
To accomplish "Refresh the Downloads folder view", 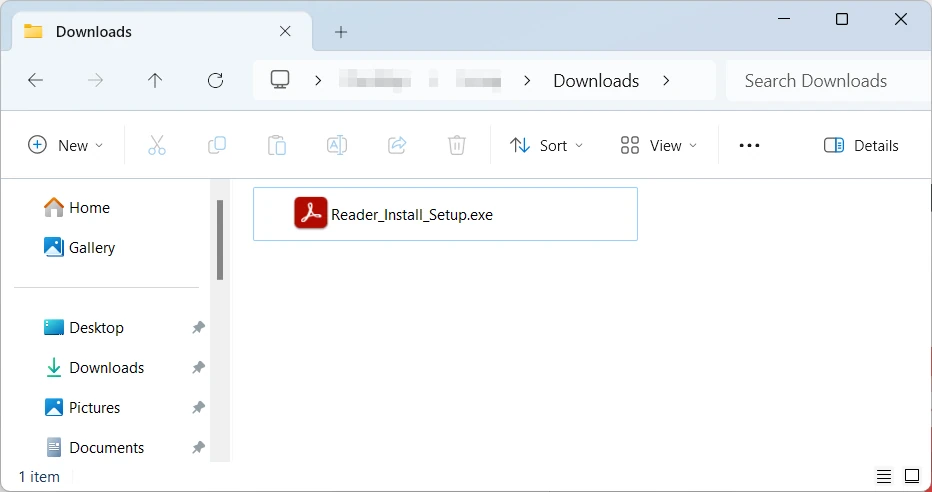I will [x=215, y=80].
